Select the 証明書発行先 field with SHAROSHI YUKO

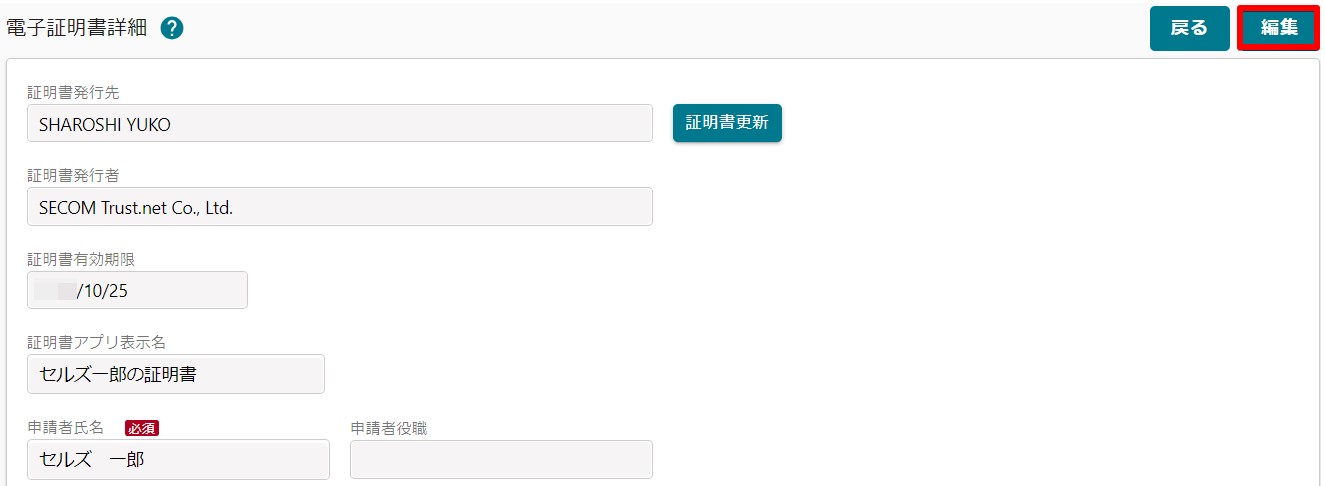tap(340, 123)
